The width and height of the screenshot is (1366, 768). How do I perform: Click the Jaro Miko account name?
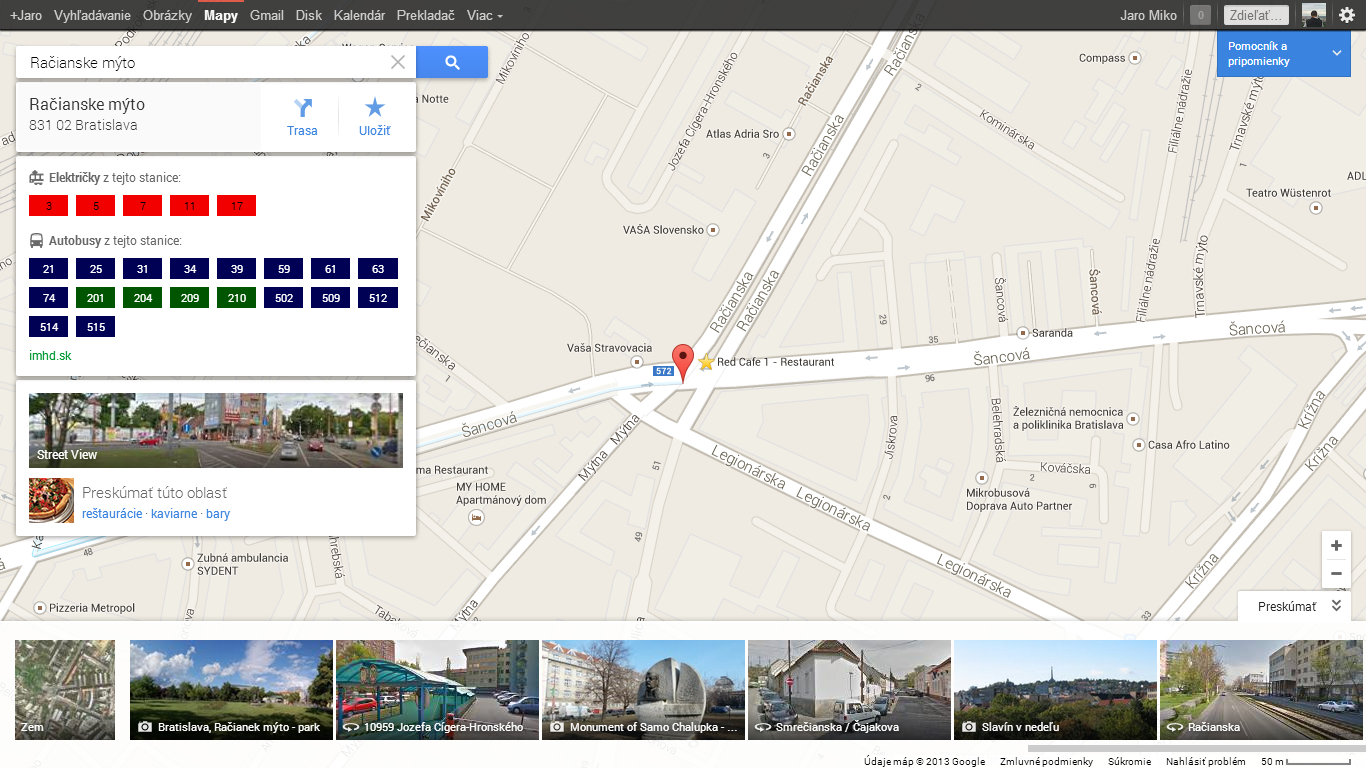coord(1149,16)
